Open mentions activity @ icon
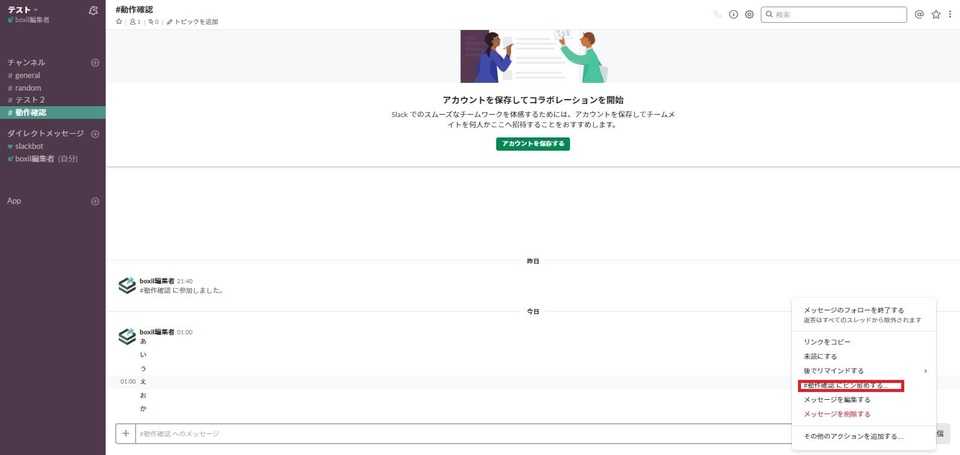Screen dimensions: 960x455 point(919,14)
